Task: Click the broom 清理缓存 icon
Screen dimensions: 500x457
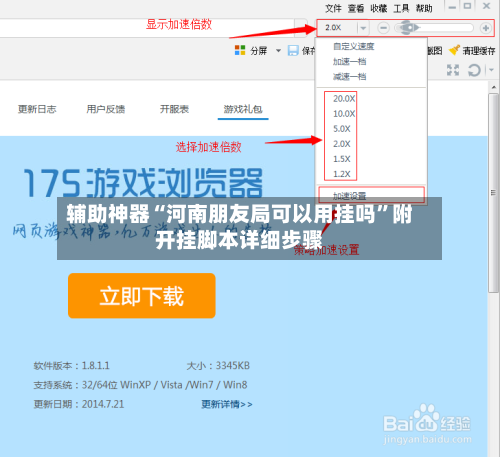Action: (454, 50)
